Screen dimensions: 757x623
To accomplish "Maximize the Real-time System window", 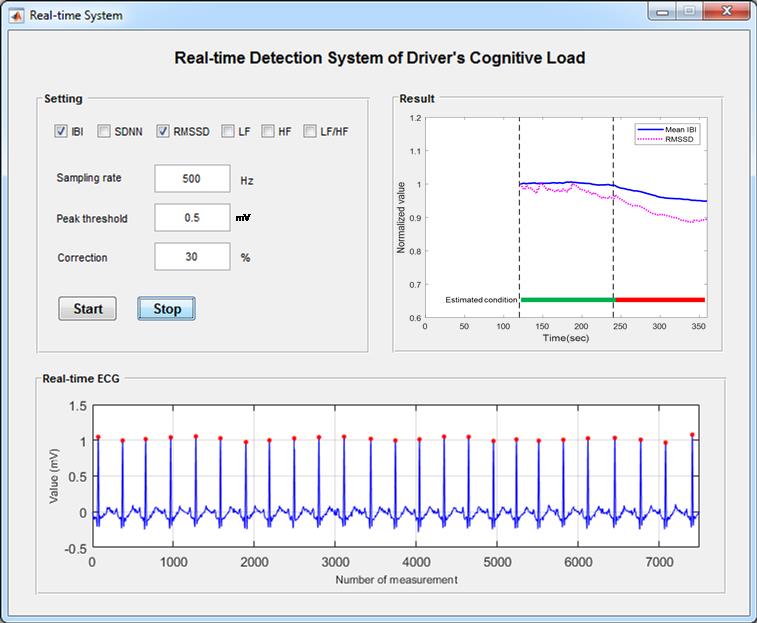I will point(689,12).
